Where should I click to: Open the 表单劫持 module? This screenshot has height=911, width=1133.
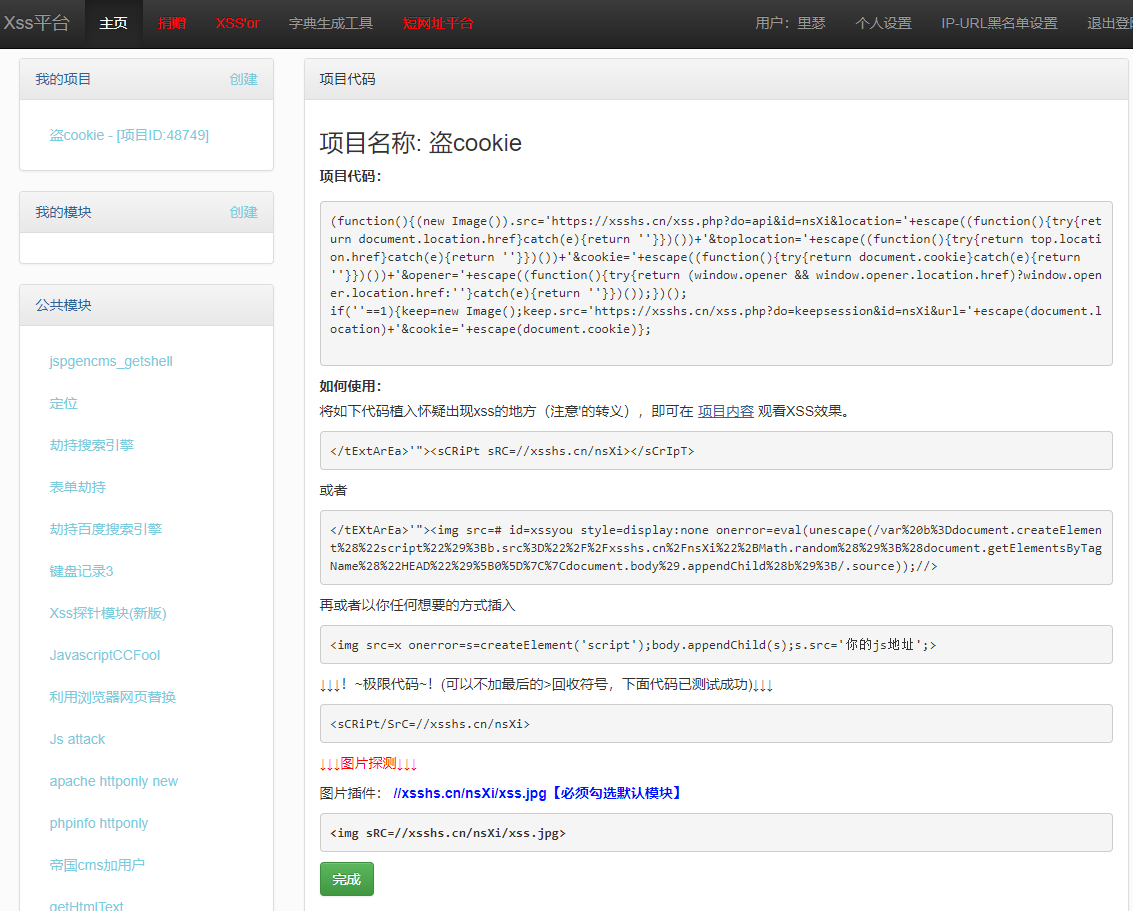click(x=77, y=487)
